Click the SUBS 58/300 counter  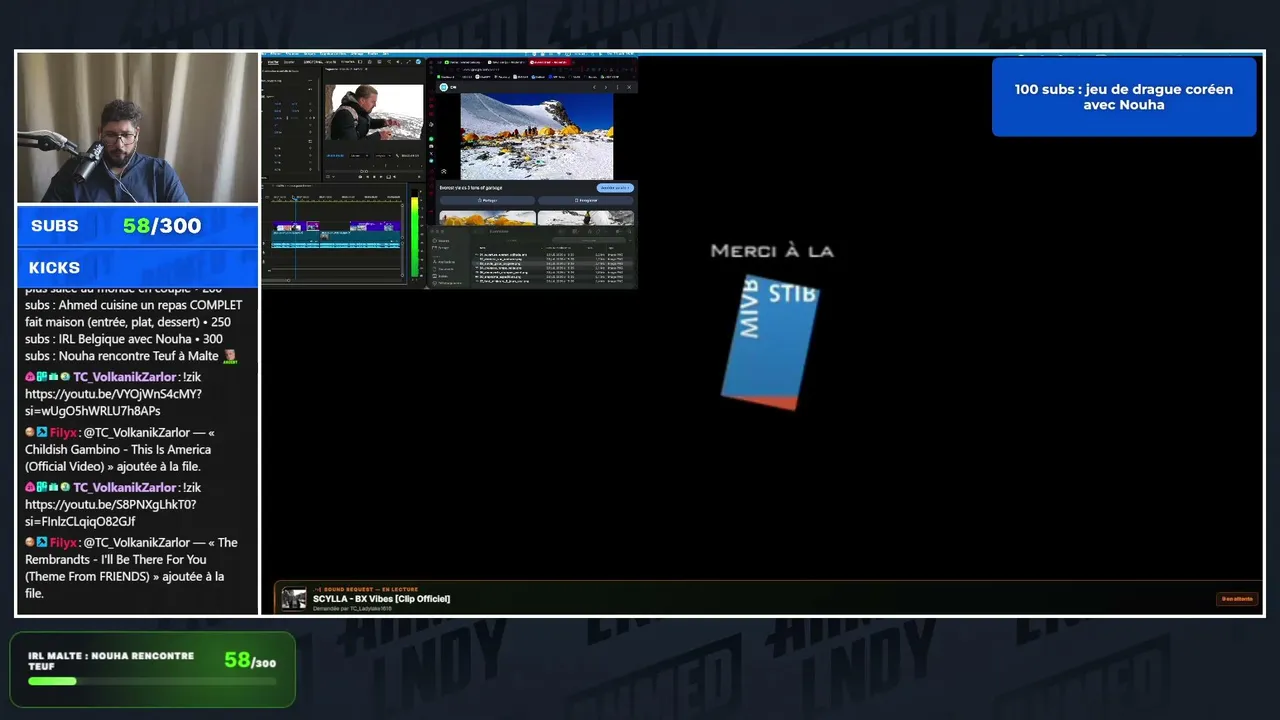[137, 226]
